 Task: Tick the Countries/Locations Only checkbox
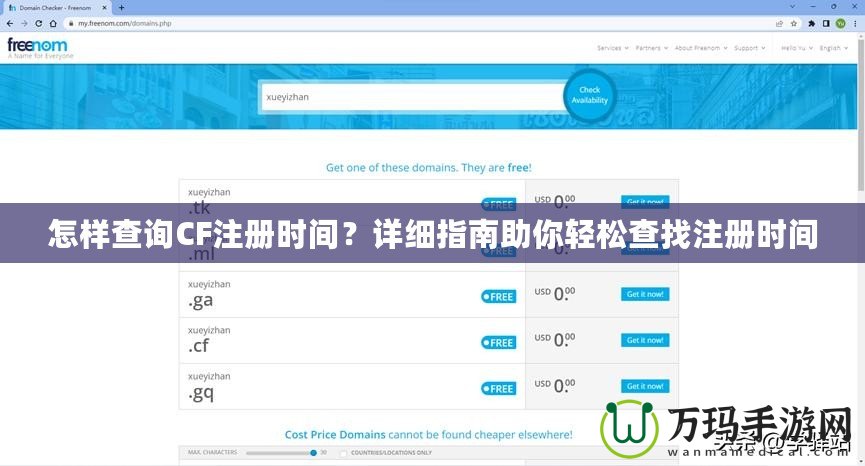pyautogui.click(x=344, y=453)
